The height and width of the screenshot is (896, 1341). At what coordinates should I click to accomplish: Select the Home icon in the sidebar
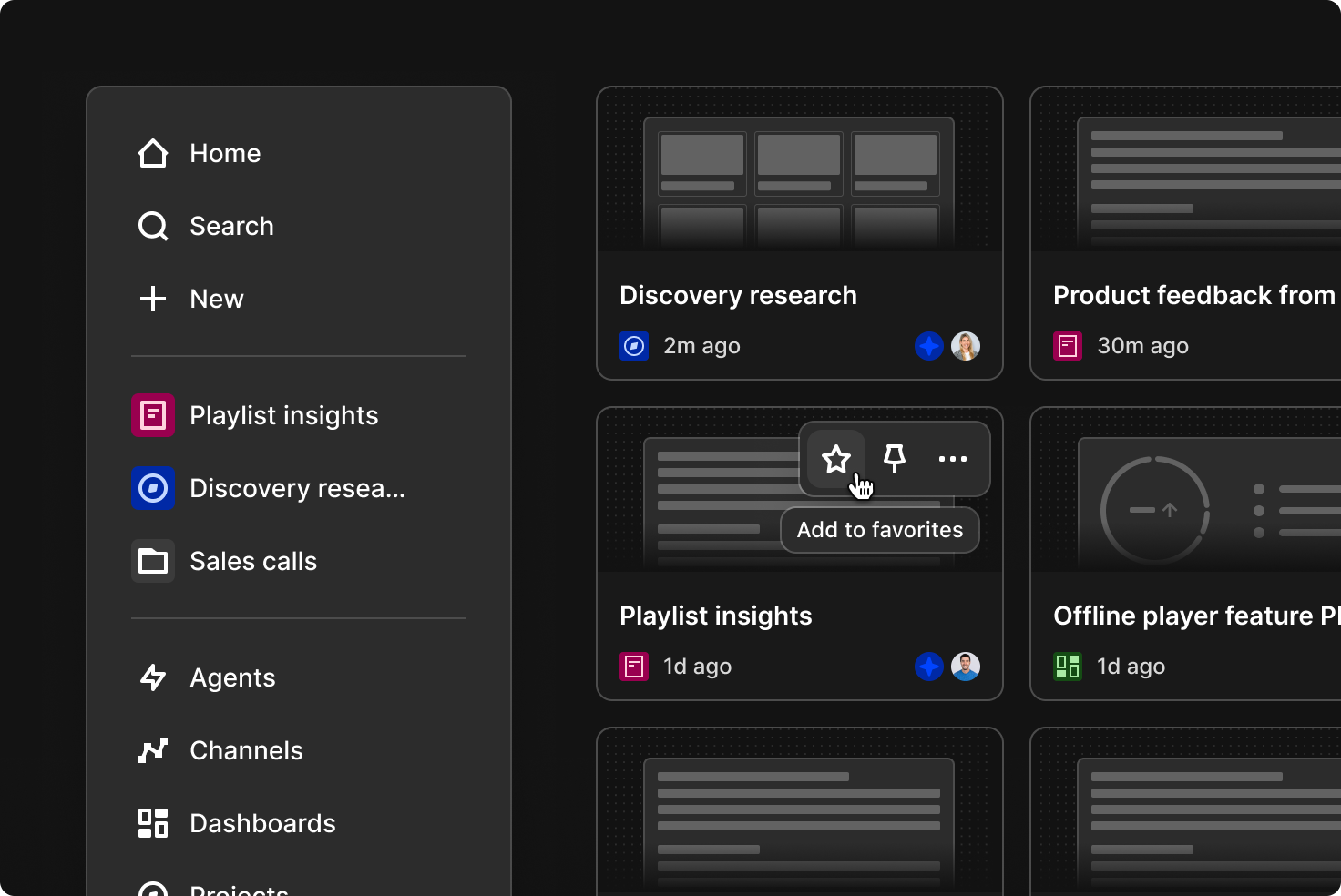[153, 153]
